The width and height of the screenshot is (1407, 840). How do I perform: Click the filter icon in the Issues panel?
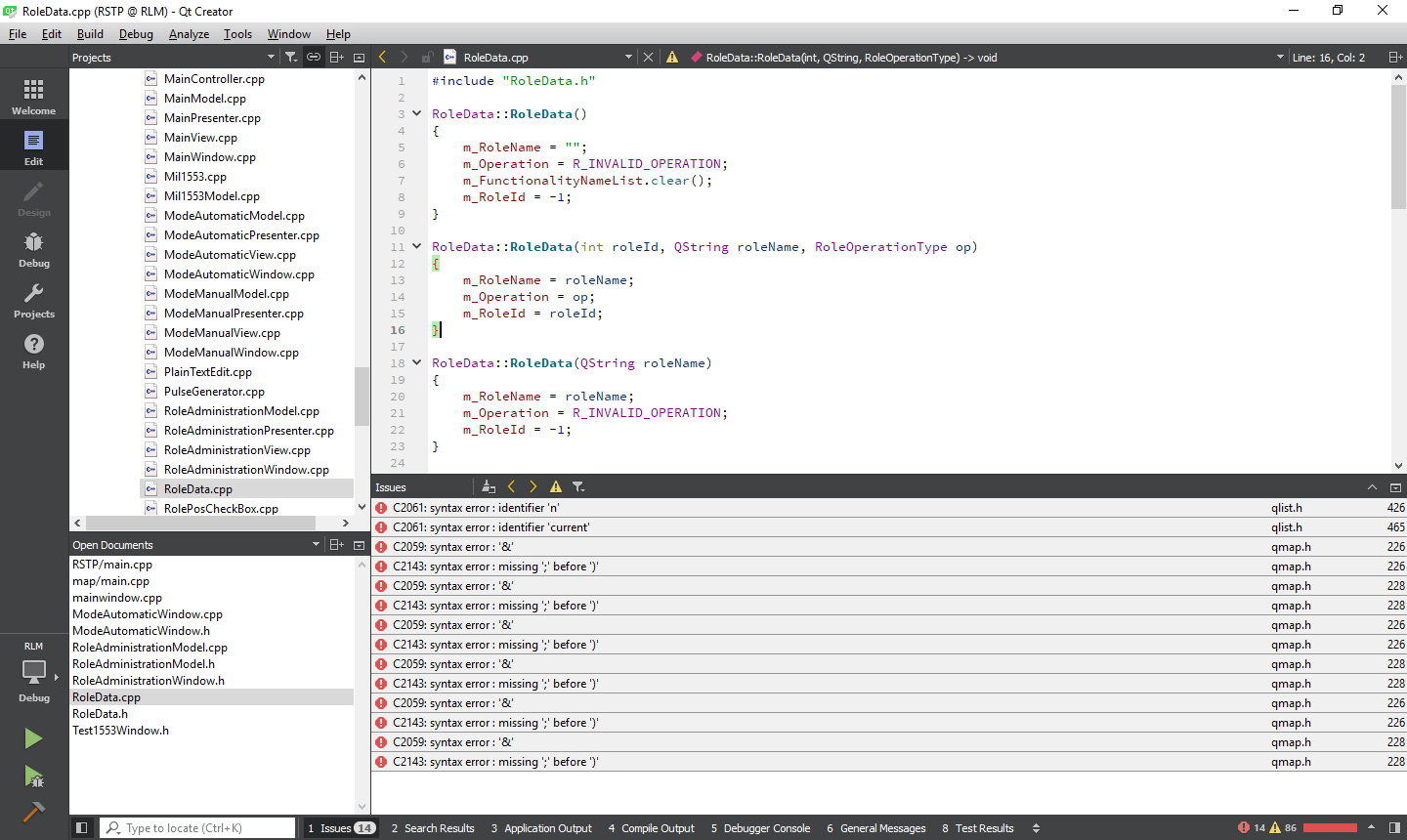(x=578, y=486)
